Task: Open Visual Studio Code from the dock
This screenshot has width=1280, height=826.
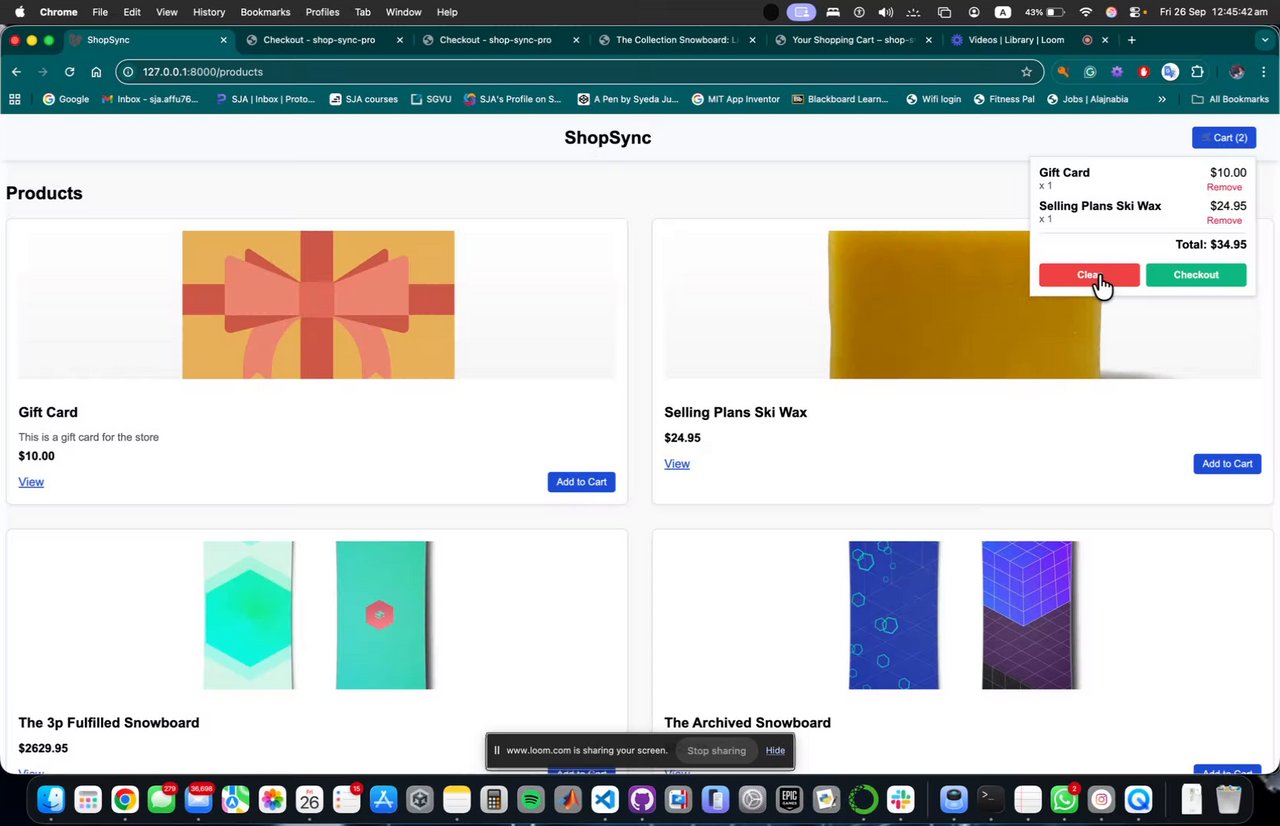Action: point(605,799)
